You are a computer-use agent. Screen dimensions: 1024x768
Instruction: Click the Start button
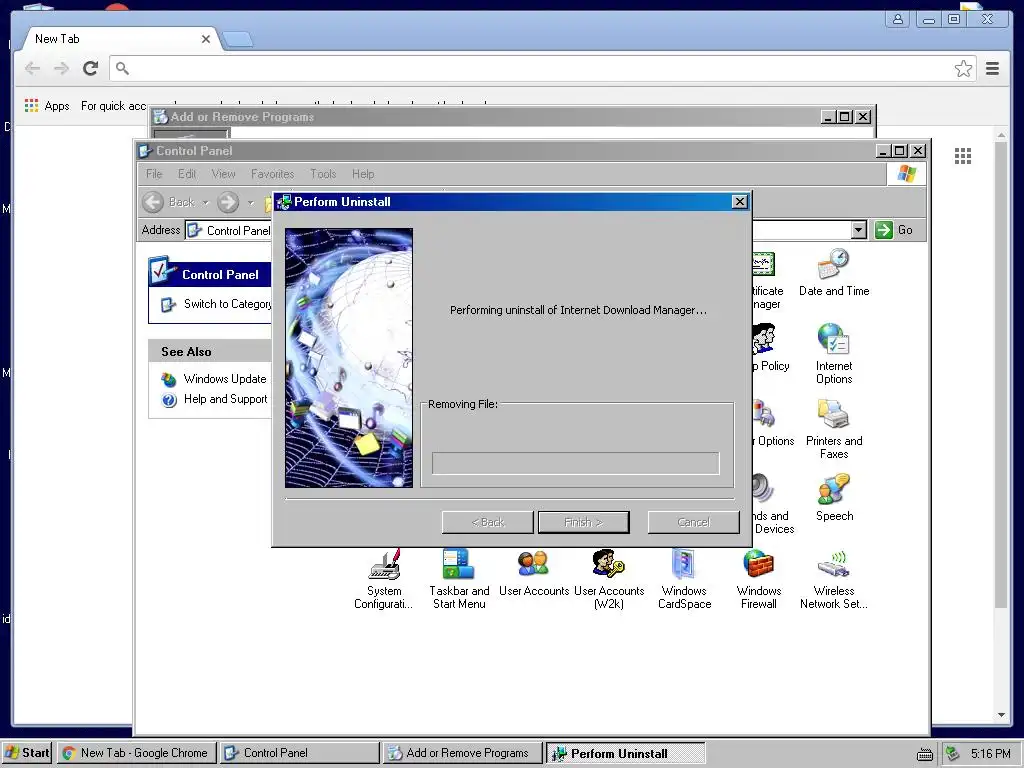pyautogui.click(x=27, y=753)
